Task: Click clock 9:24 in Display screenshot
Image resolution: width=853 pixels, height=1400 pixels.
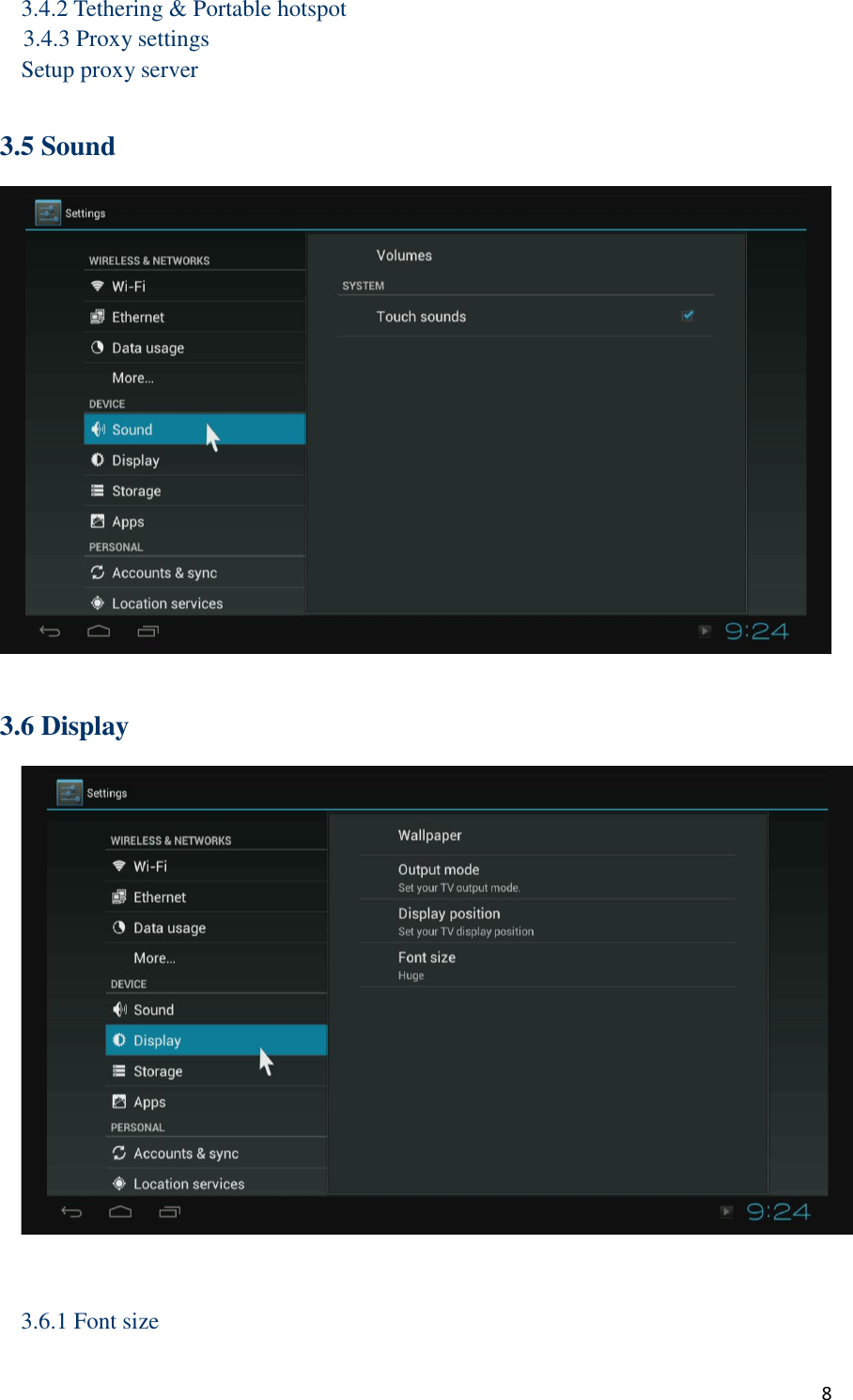Action: coord(779,1212)
